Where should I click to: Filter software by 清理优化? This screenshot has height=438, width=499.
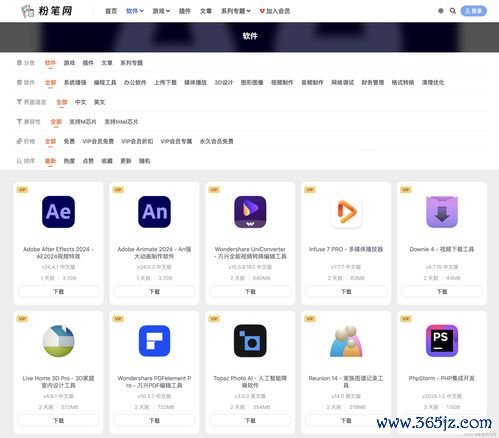(433, 82)
